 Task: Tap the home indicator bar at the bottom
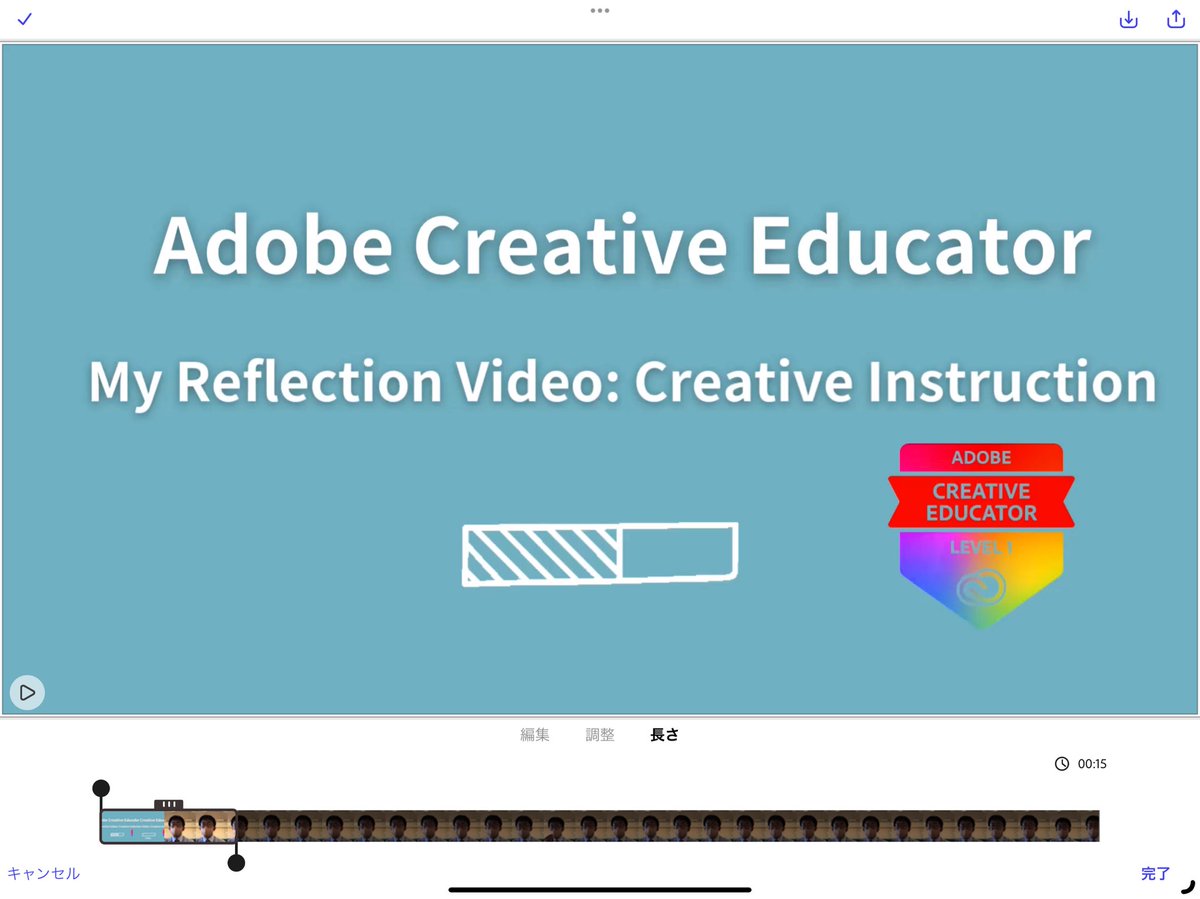[600, 888]
